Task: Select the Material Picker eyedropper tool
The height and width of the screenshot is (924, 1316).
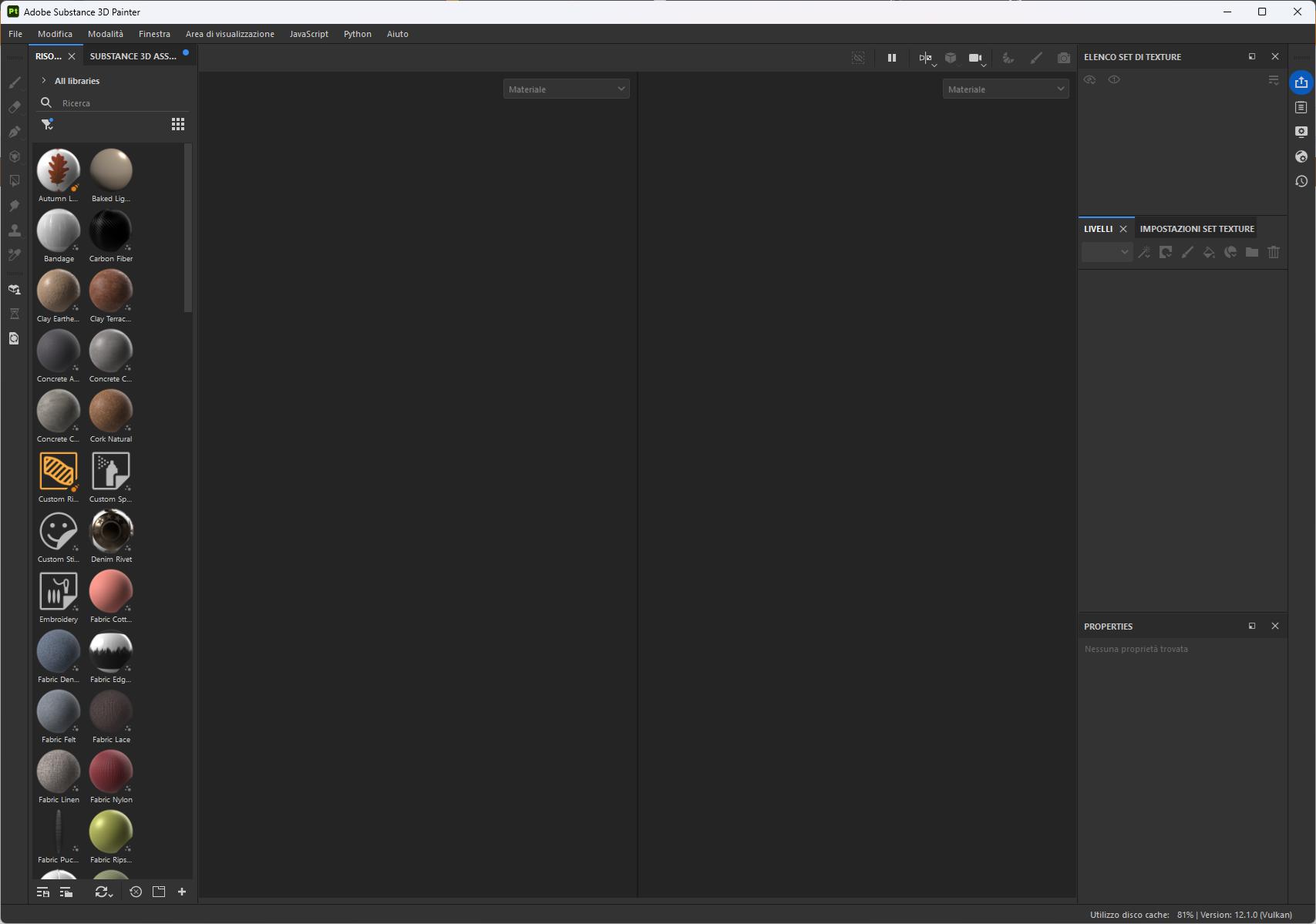Action: (x=15, y=255)
